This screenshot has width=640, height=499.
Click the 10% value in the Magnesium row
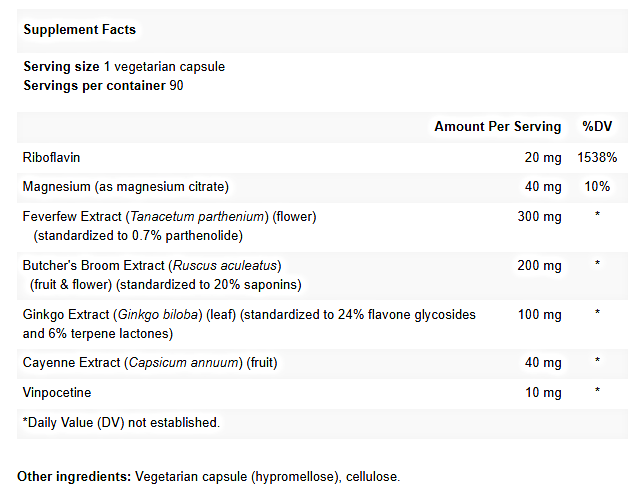pos(597,187)
